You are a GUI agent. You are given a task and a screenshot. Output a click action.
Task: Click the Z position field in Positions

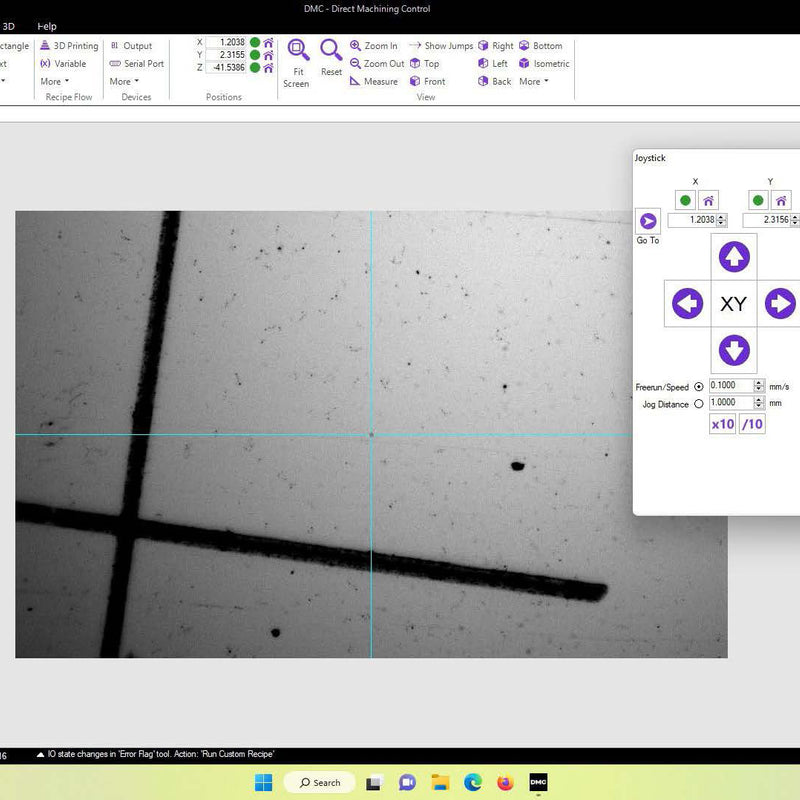coord(226,67)
